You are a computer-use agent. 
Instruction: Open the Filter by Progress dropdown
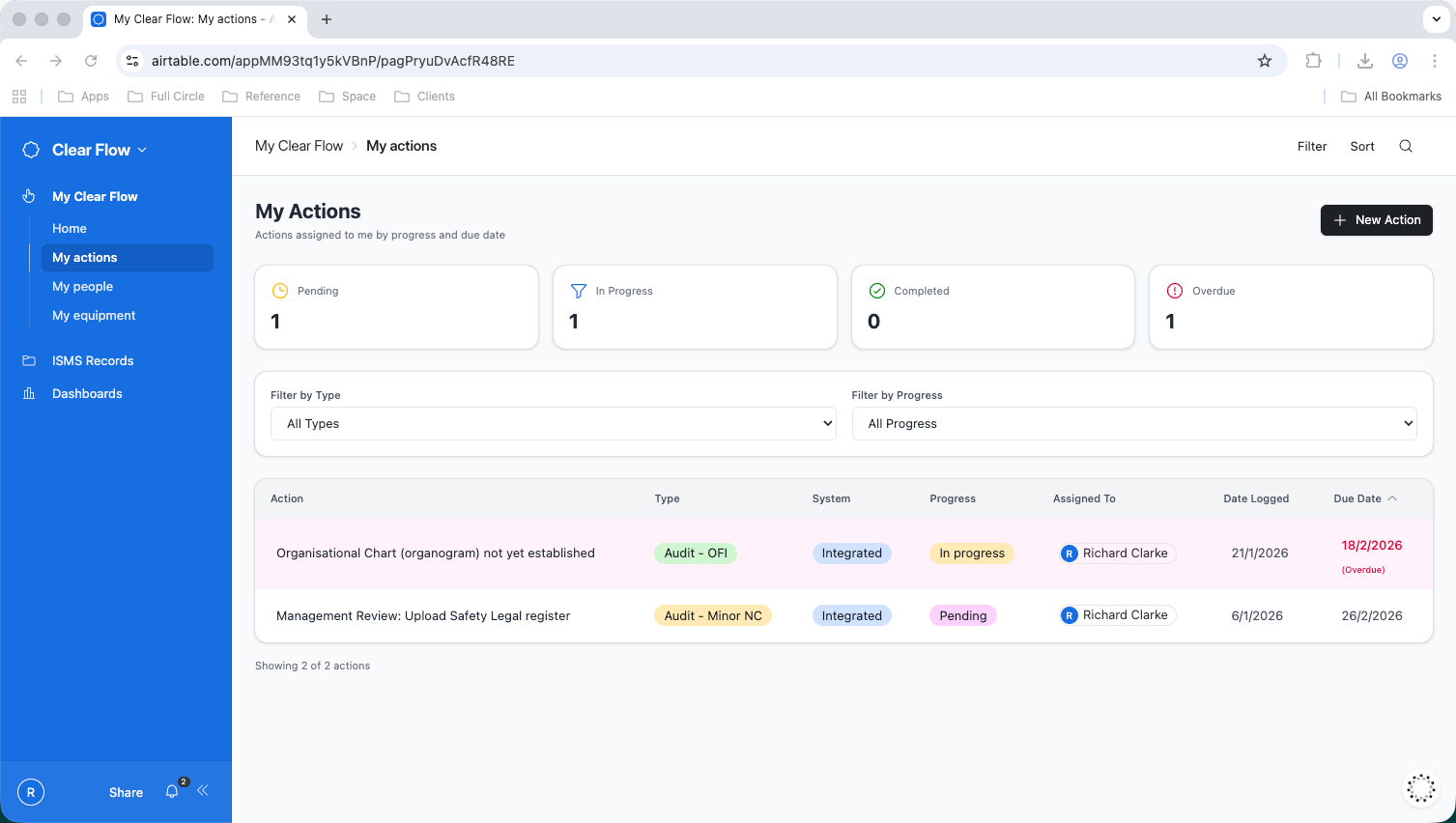1134,424
